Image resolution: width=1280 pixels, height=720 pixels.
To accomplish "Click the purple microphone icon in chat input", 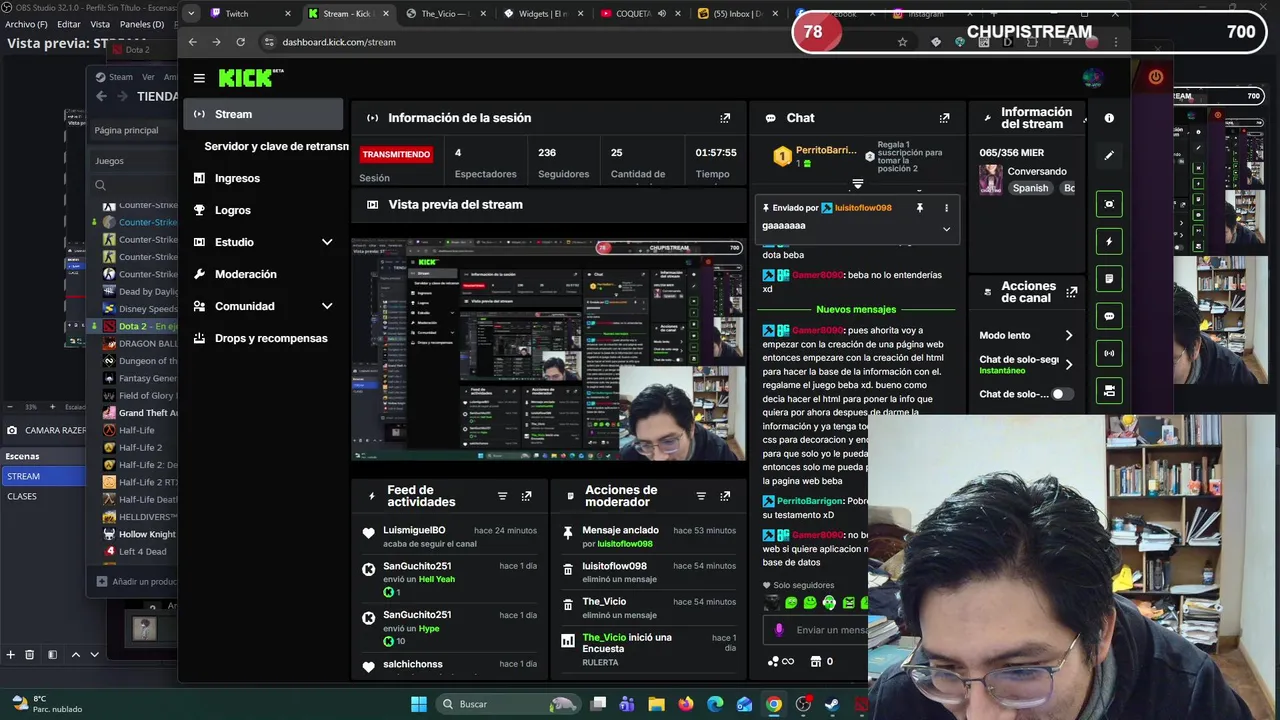I will [x=779, y=630].
